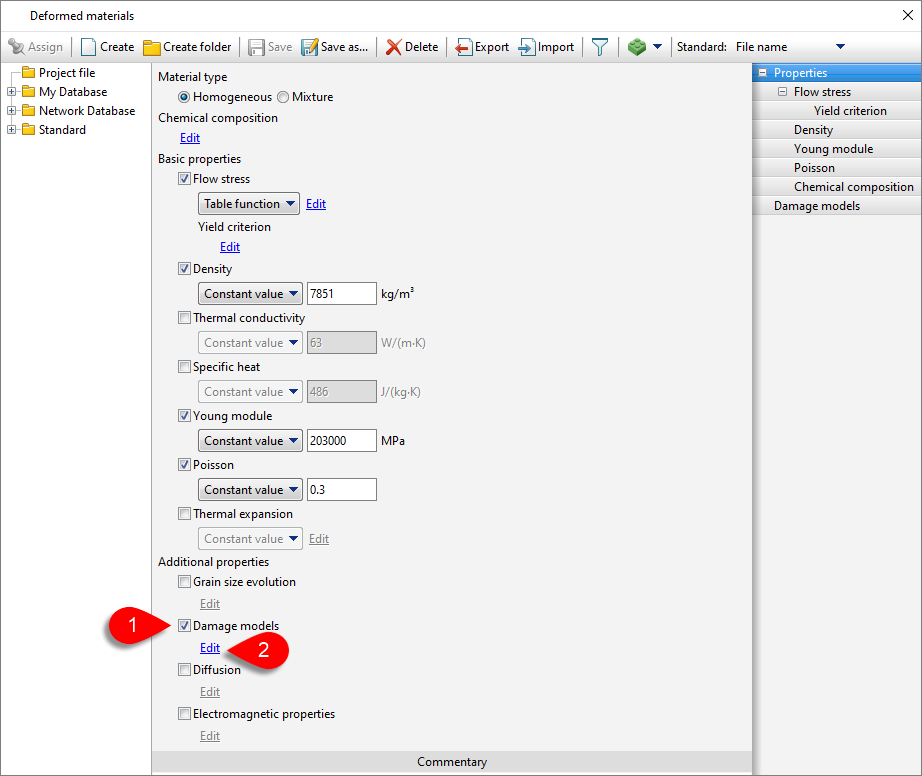This screenshot has width=922, height=776.
Task: Edit the Chemical composition
Action: 189,137
